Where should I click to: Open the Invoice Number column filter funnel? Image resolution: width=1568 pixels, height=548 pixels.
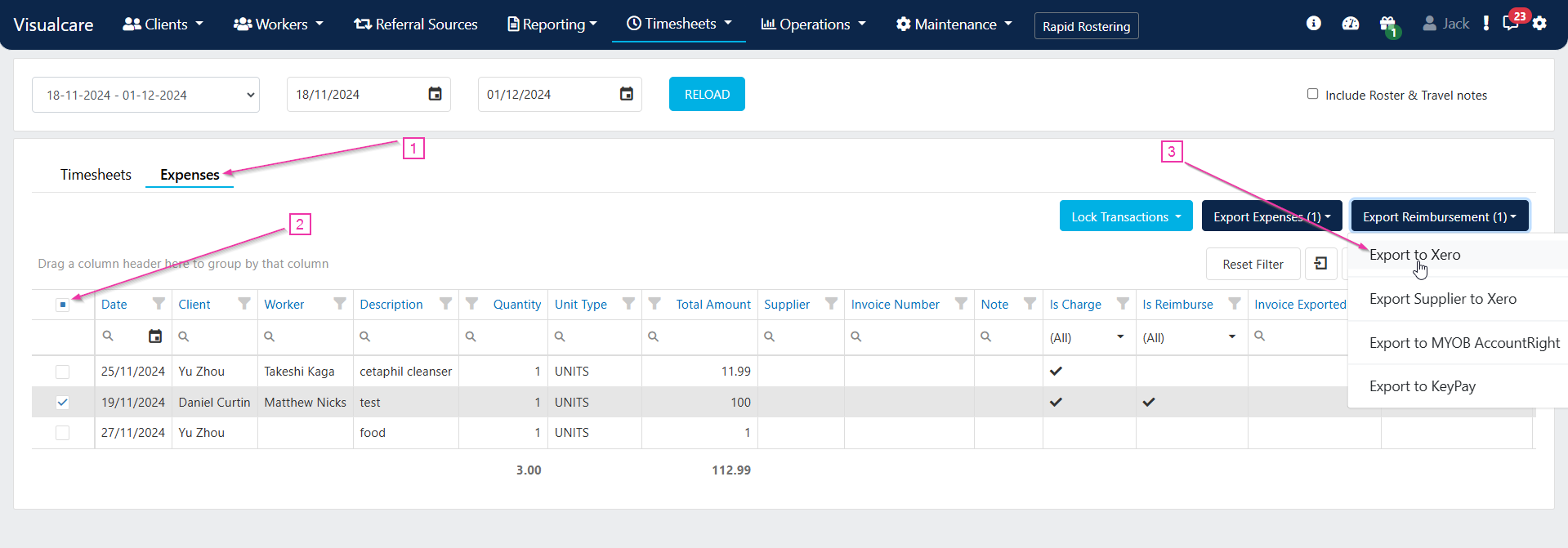[961, 304]
